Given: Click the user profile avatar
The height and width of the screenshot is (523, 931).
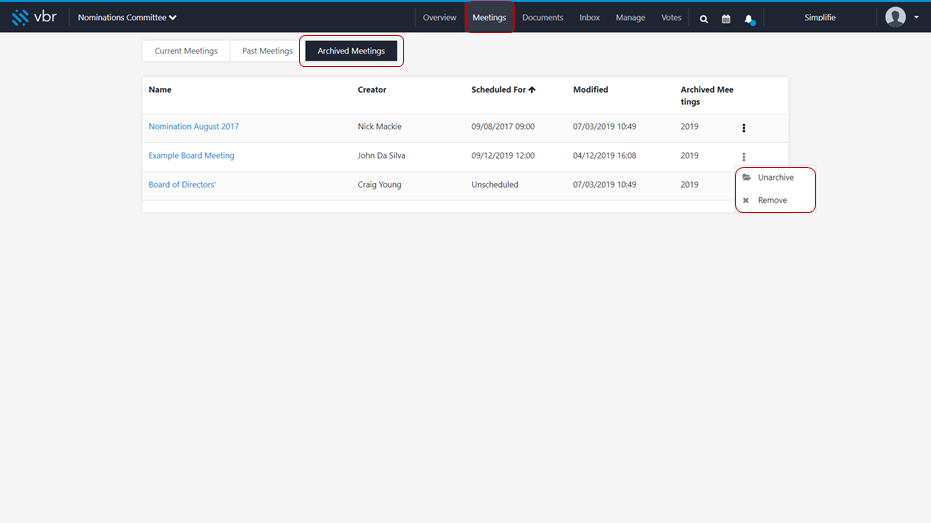Looking at the screenshot, I should coord(895,17).
